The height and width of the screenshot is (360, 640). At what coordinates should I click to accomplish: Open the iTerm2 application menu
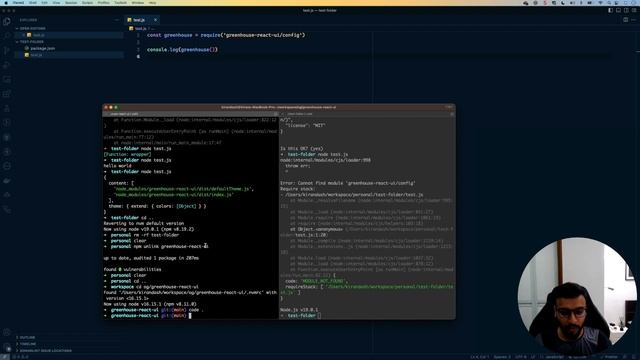coord(18,2)
